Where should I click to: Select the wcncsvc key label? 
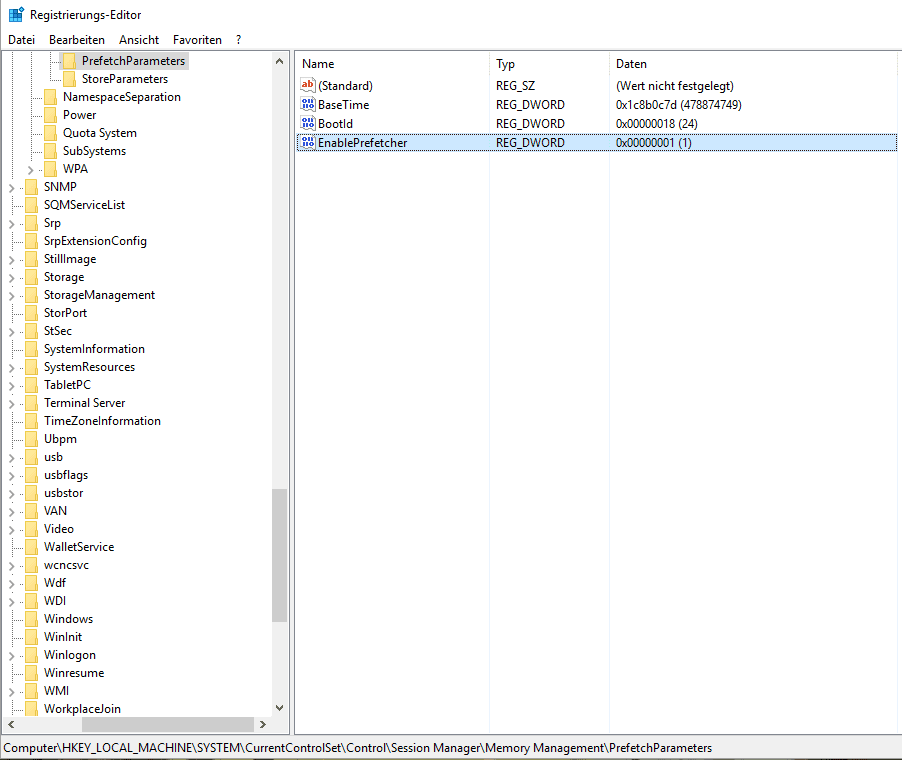[x=66, y=565]
